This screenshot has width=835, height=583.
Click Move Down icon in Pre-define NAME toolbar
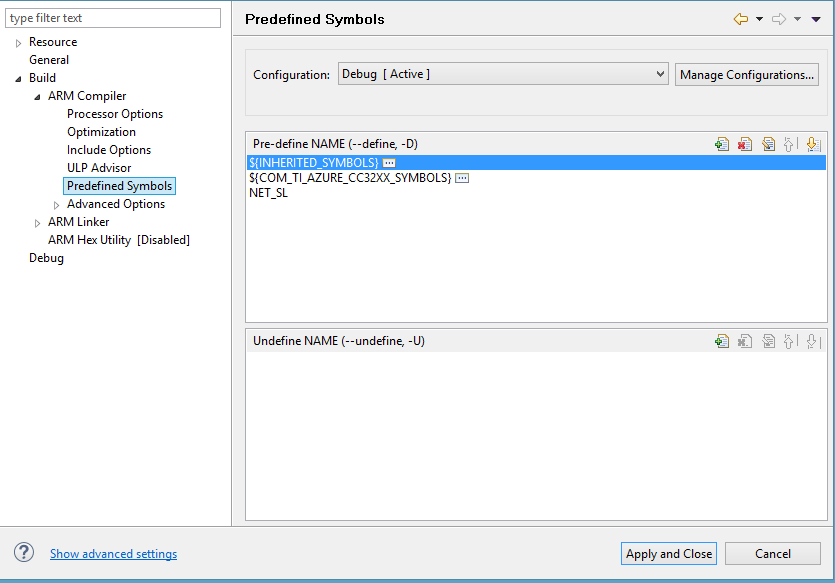(x=812, y=144)
